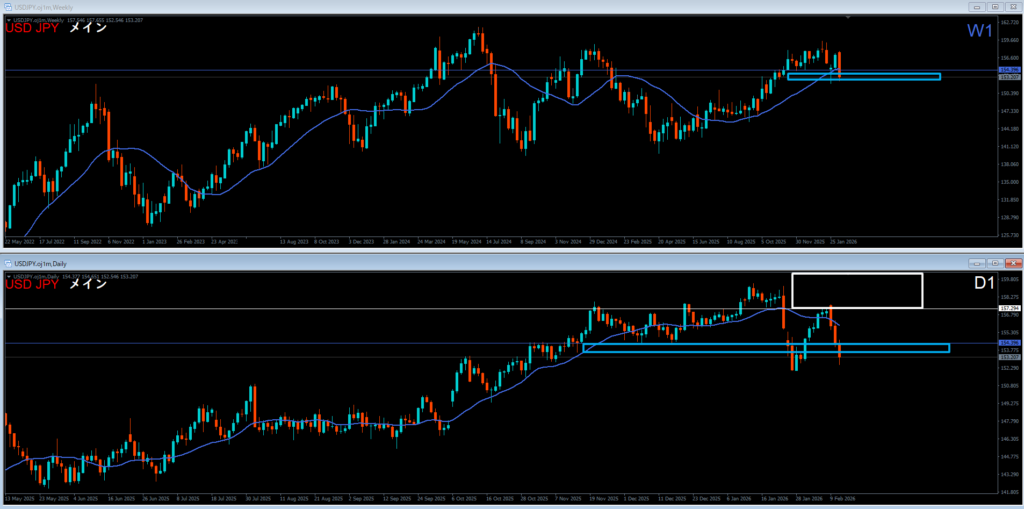Viewport: 1024px width, 509px height.
Task: Click the daily chart window's title bar icon
Action: point(7,262)
